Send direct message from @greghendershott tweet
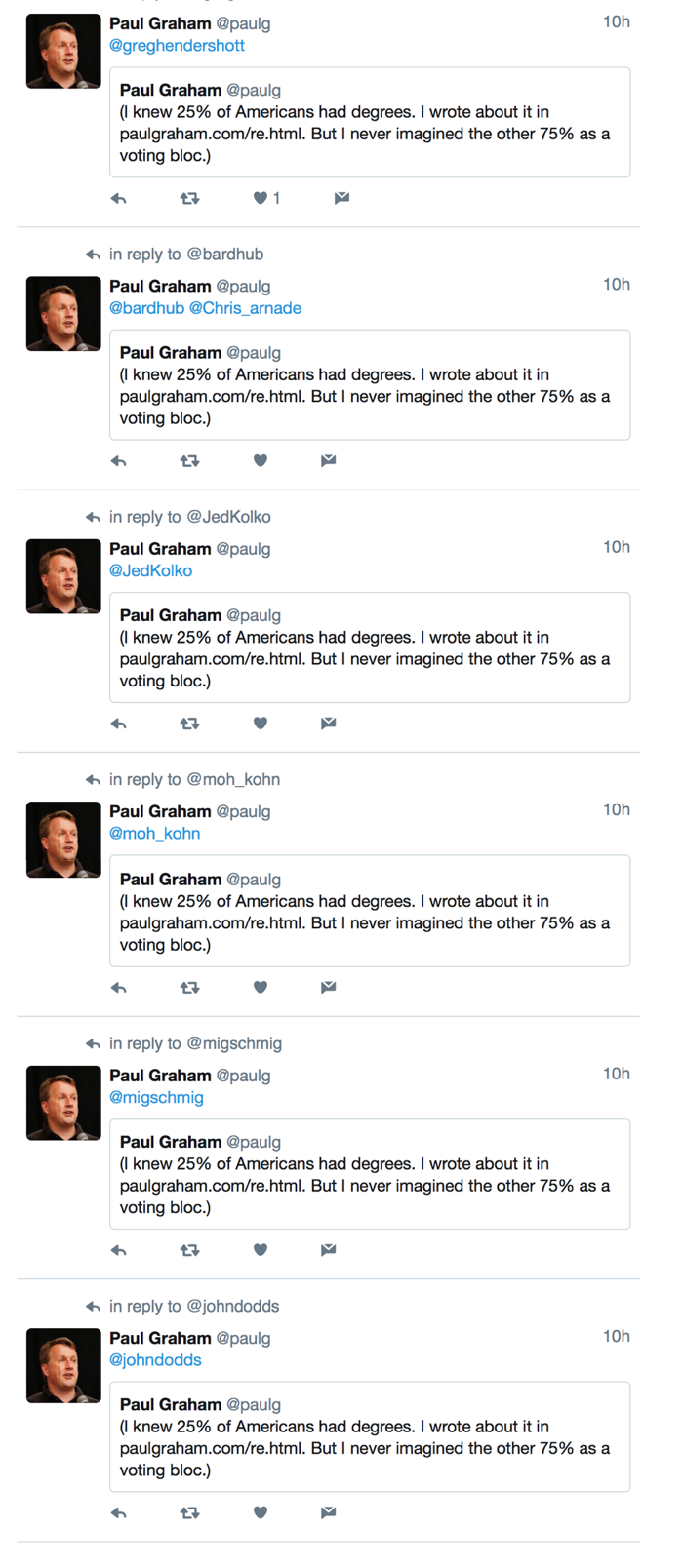Screen dimensions: 683x1568 (341, 198)
